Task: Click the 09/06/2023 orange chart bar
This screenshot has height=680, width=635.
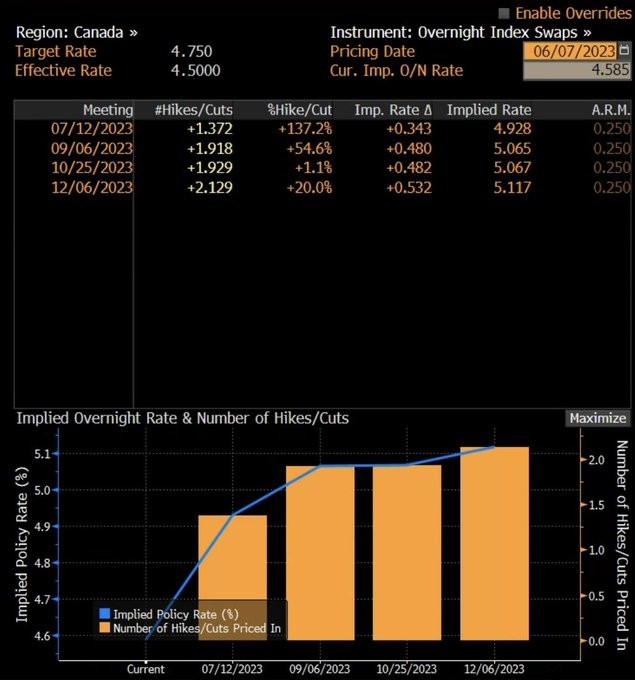Action: [x=320, y=553]
